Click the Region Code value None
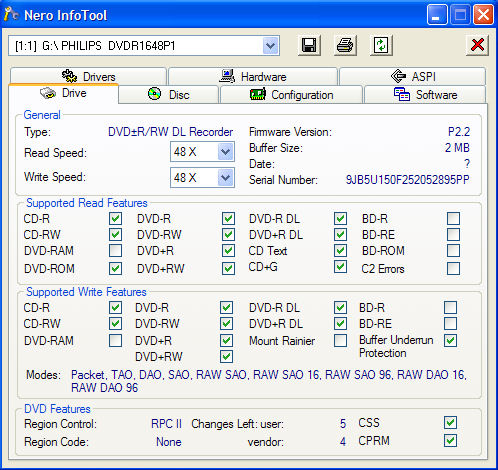 (x=169, y=442)
